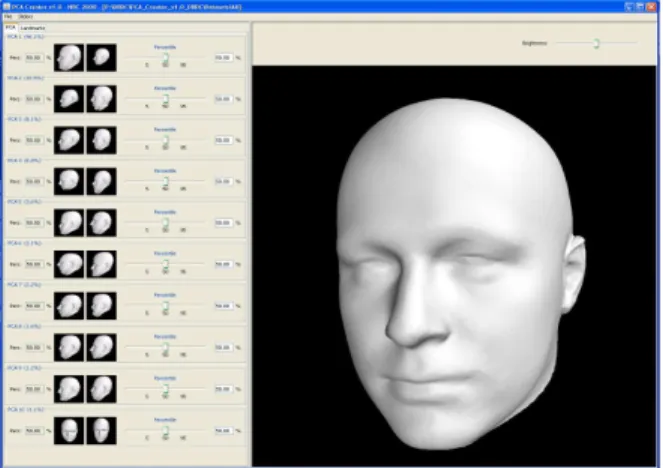Select PCA 6 right head thumbnail
663x468 pixels.
(101, 264)
